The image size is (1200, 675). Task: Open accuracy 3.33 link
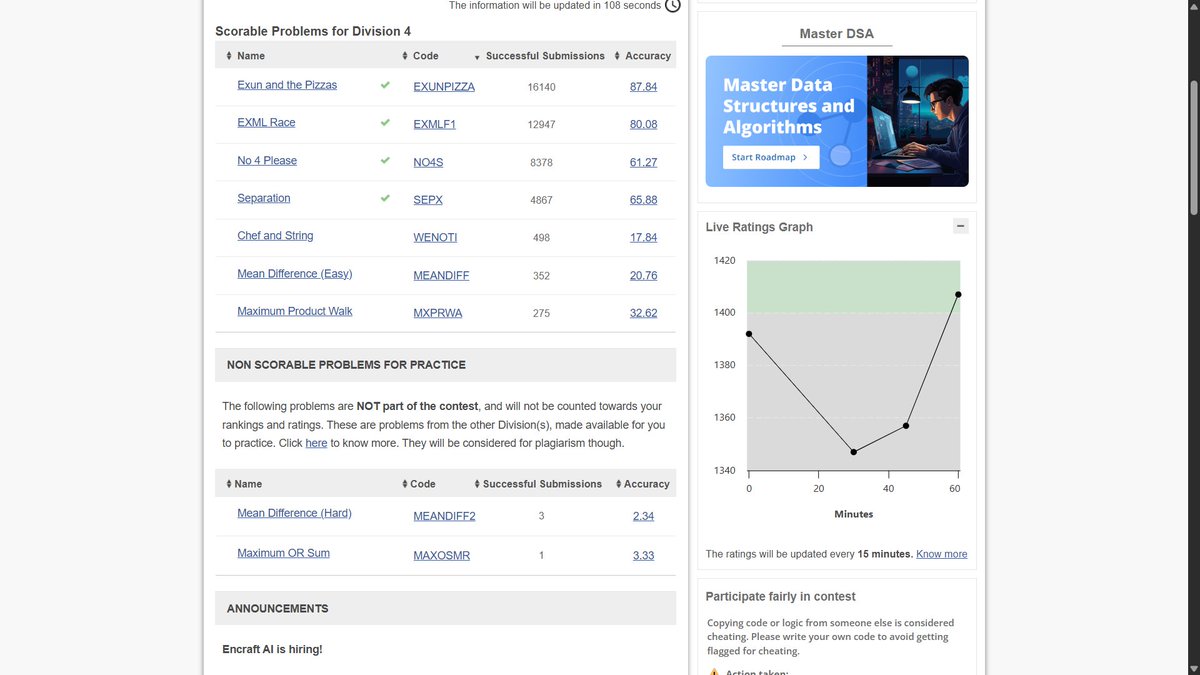pos(643,556)
